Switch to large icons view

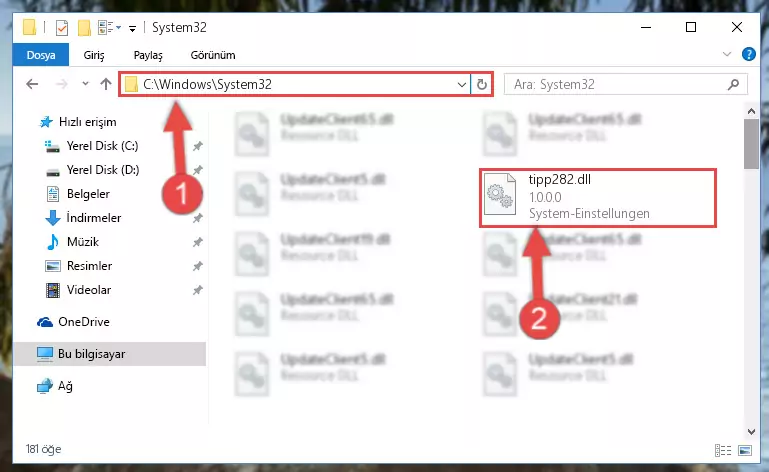tap(744, 450)
